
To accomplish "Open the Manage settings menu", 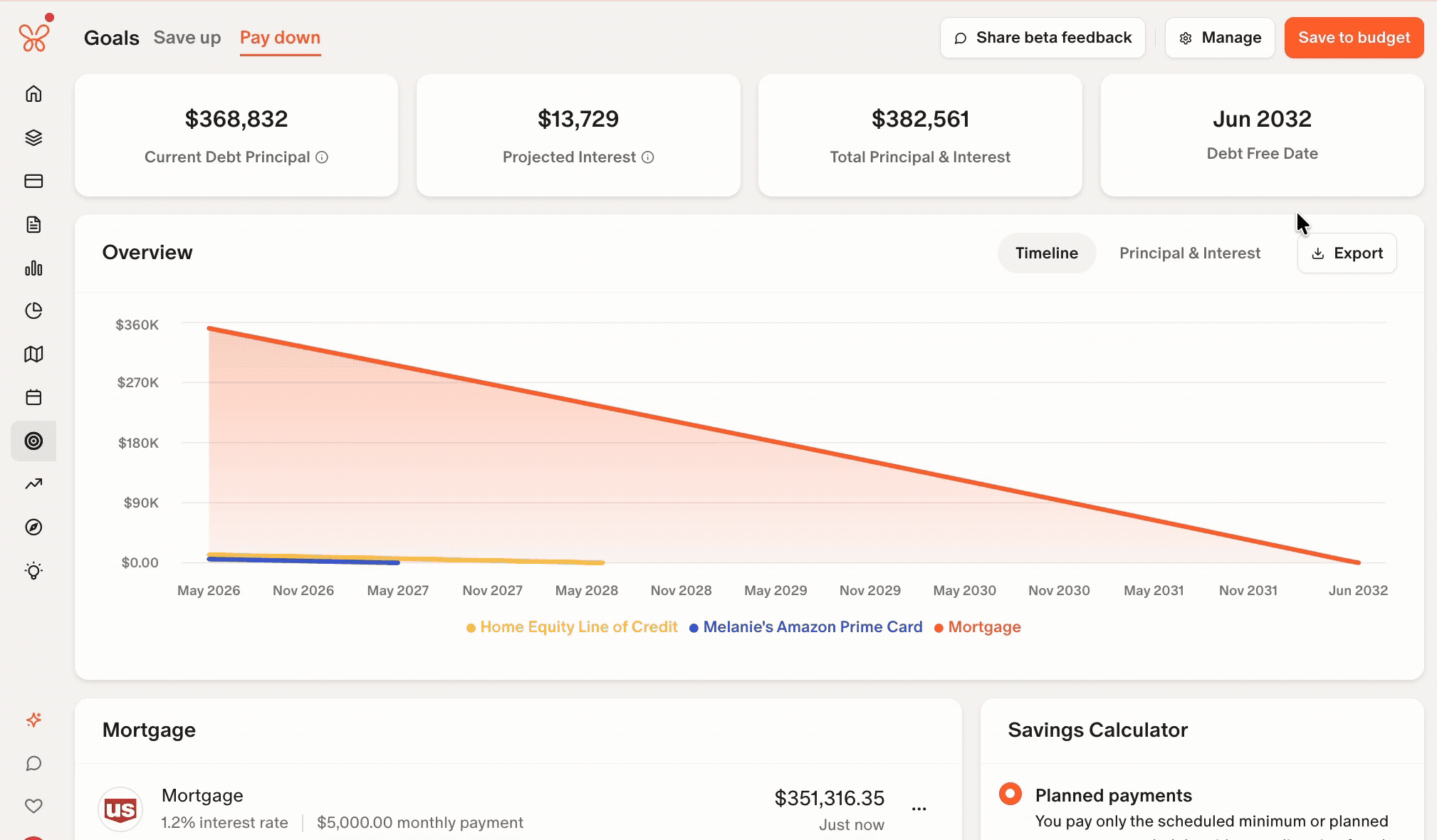I will [x=1220, y=38].
